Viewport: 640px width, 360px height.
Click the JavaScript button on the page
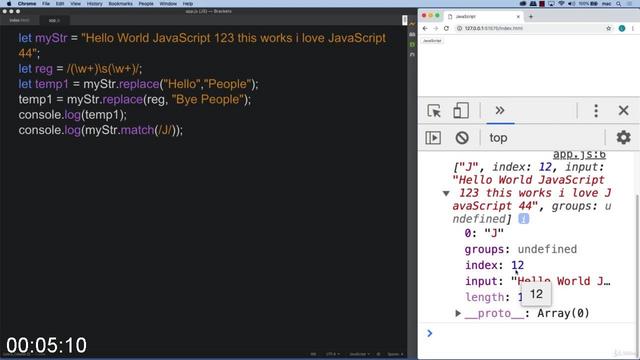tap(432, 41)
